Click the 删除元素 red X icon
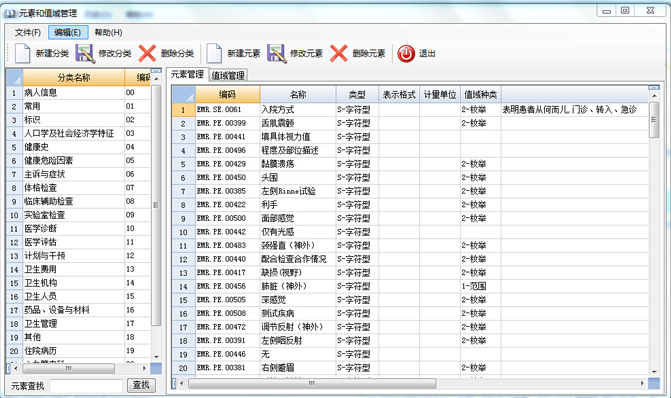 click(x=338, y=53)
